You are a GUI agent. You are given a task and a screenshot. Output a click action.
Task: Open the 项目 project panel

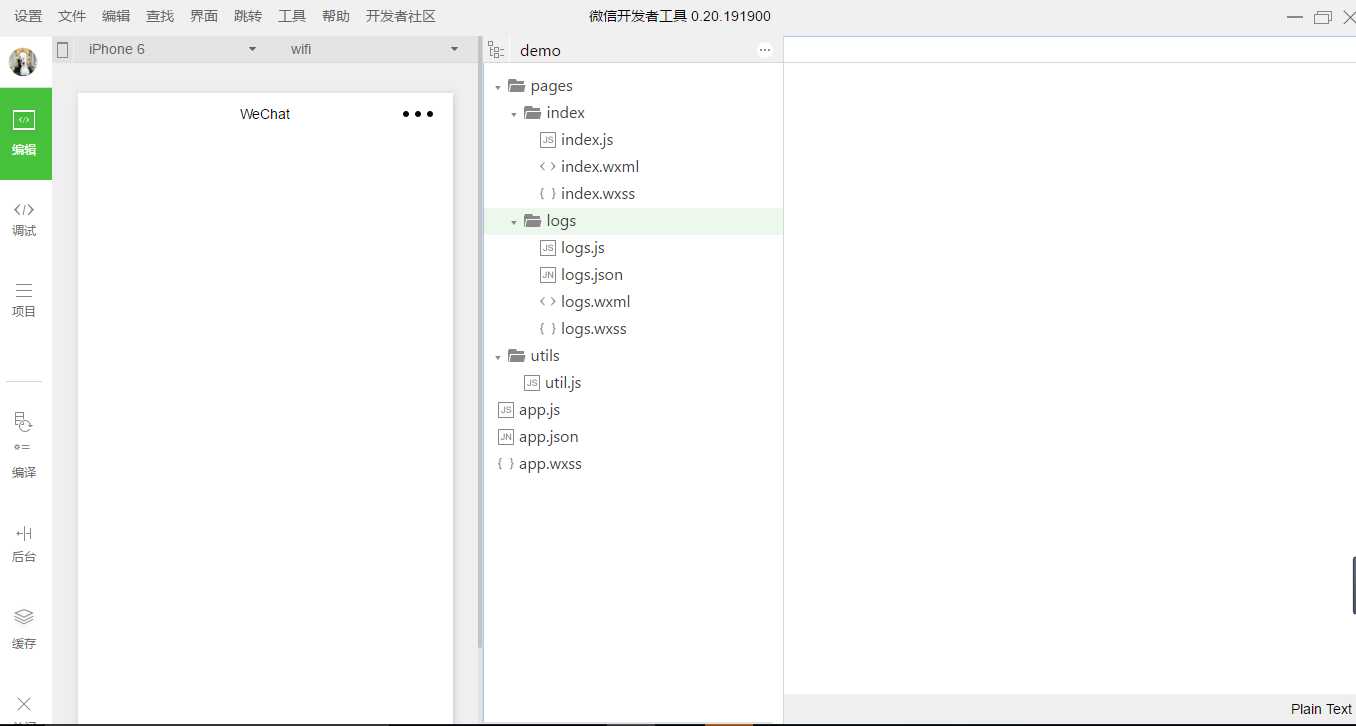(x=24, y=300)
